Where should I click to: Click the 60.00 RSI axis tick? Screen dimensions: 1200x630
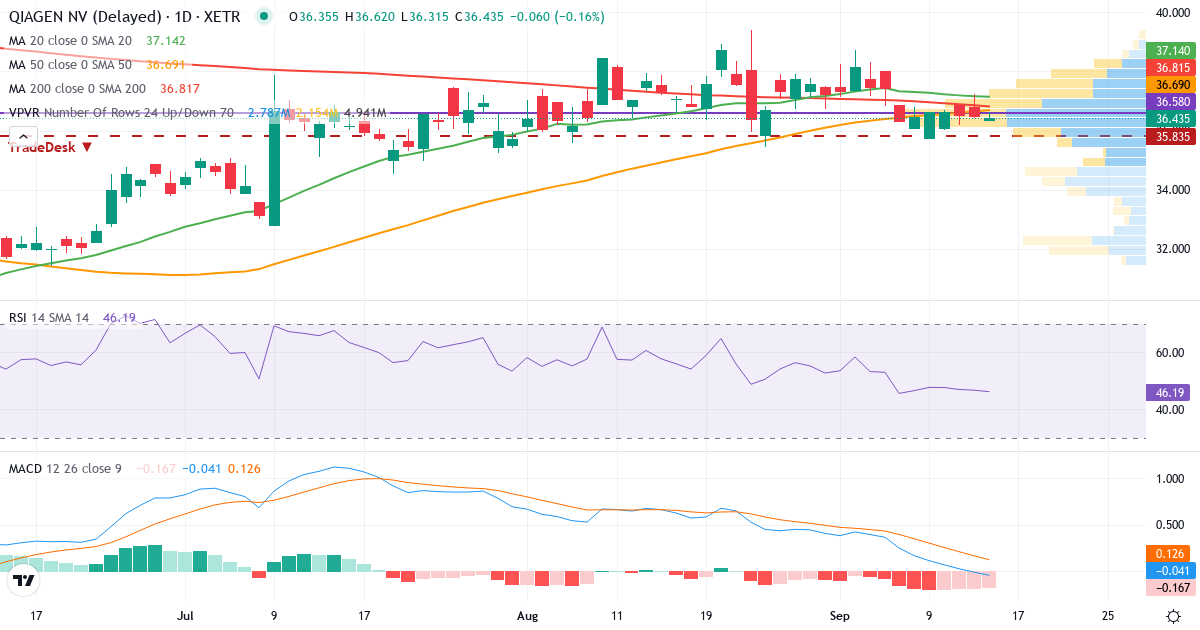(x=1169, y=353)
